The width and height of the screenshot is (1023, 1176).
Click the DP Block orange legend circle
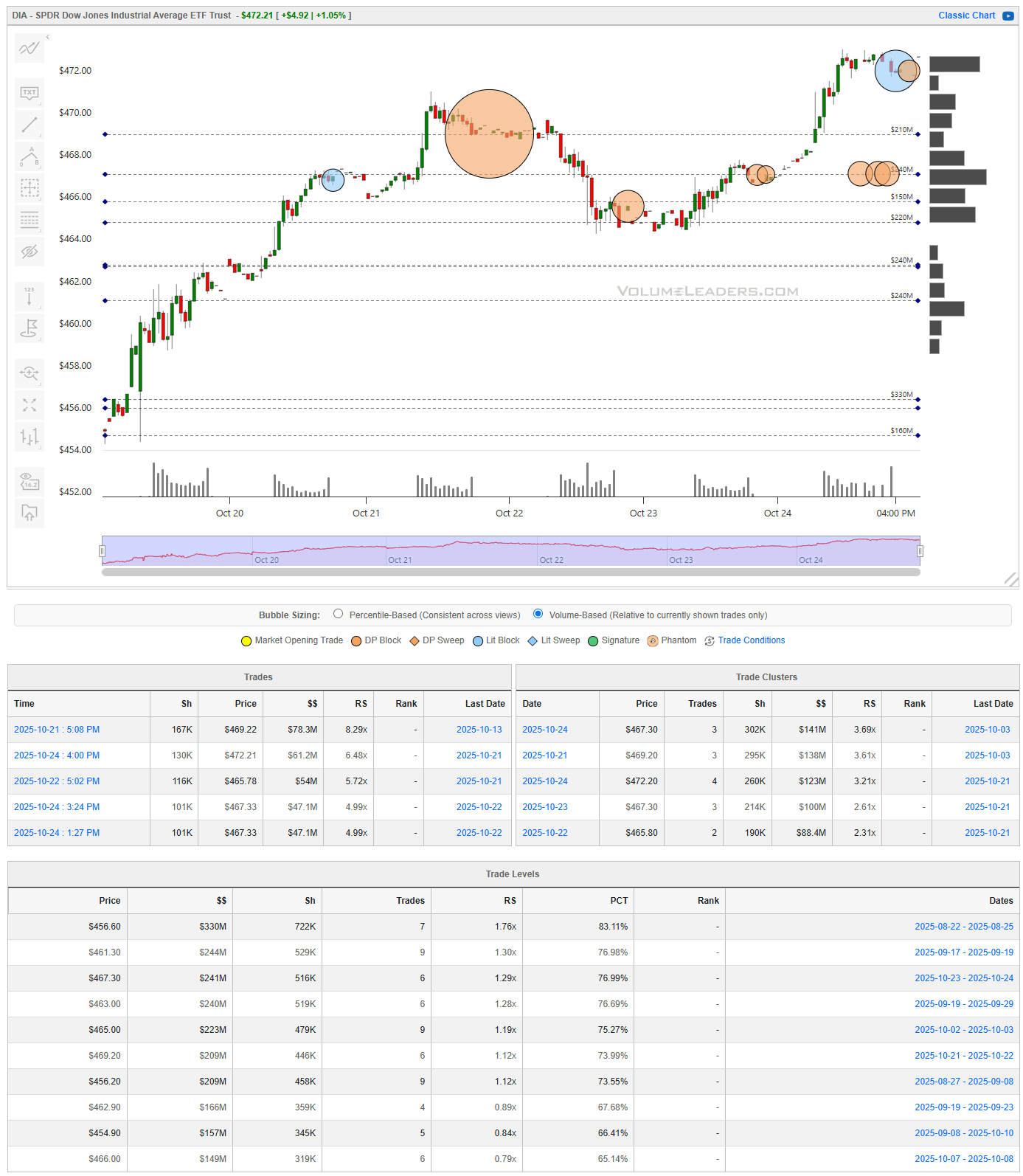click(x=356, y=641)
